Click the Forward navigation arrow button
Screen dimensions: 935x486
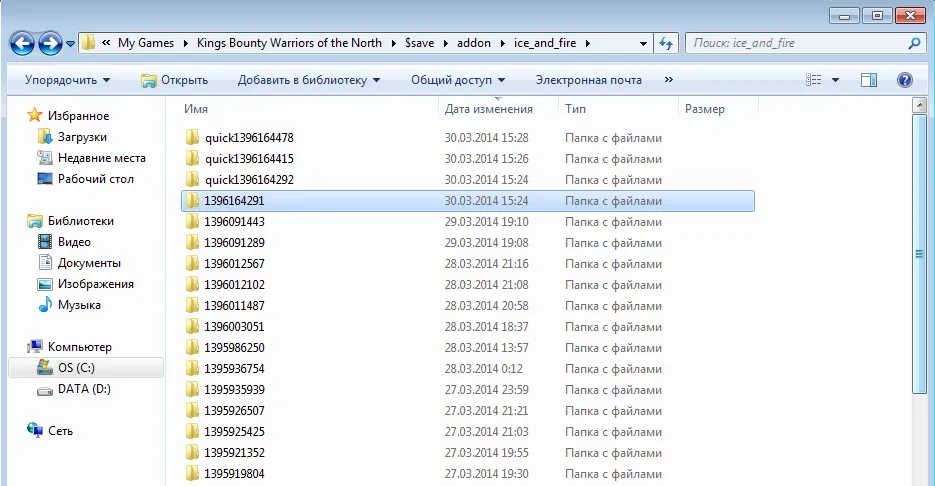coord(50,44)
